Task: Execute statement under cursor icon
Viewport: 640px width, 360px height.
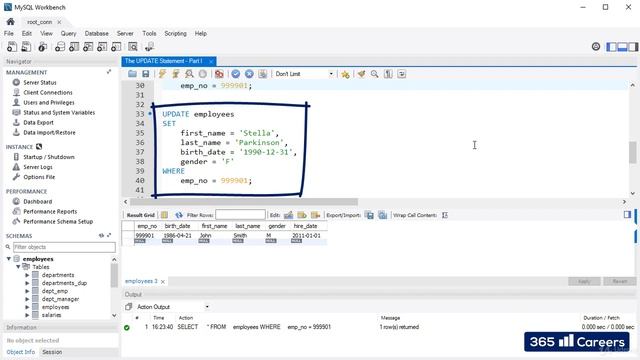Action: (x=176, y=74)
